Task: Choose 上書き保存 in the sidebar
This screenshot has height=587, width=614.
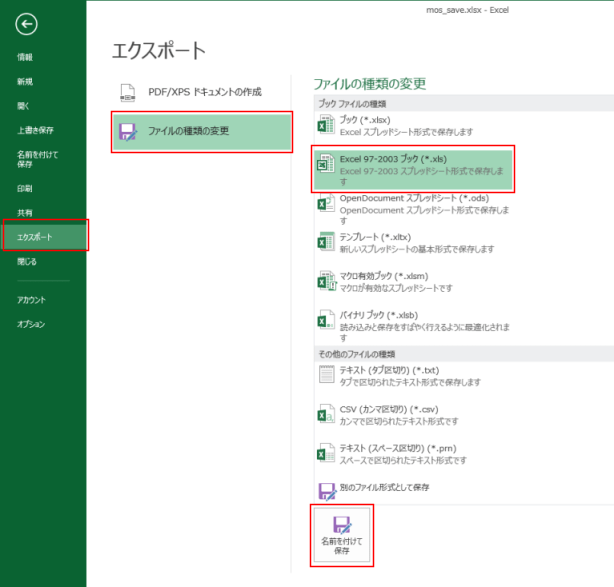Action: pos(43,130)
